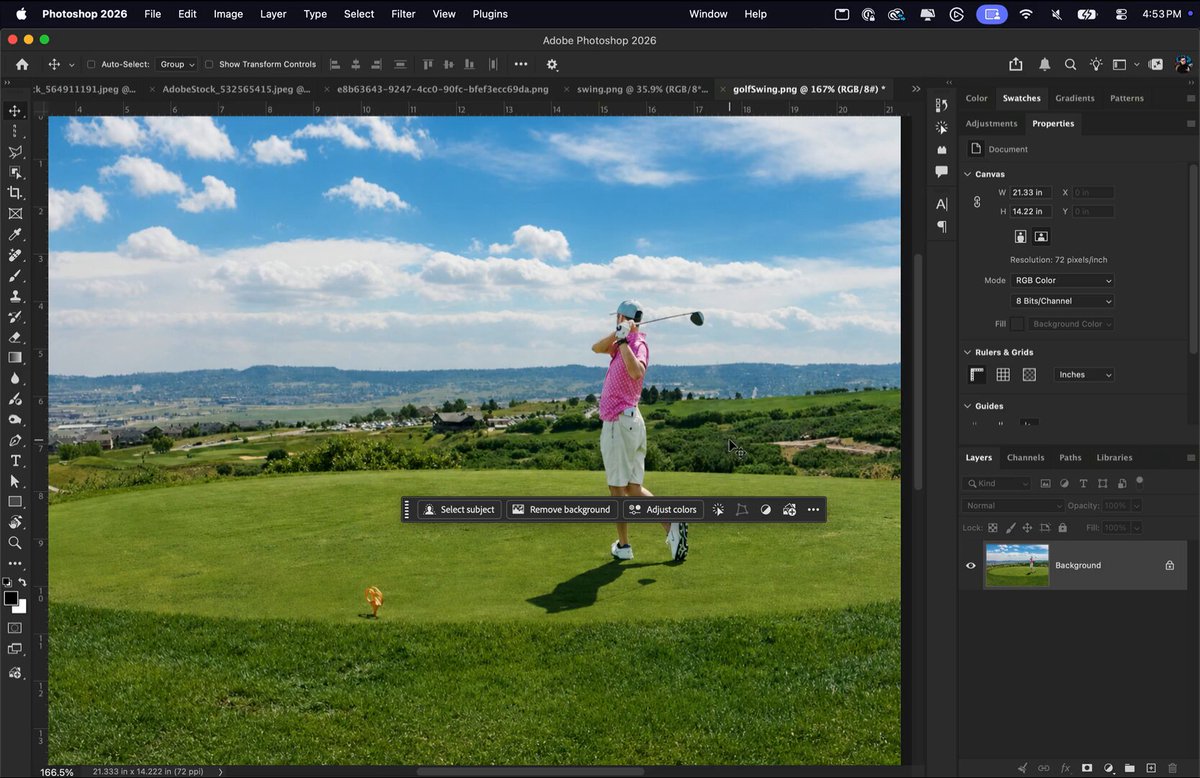Image resolution: width=1200 pixels, height=778 pixels.
Task: Switch to the Channels tab
Action: click(x=1025, y=457)
